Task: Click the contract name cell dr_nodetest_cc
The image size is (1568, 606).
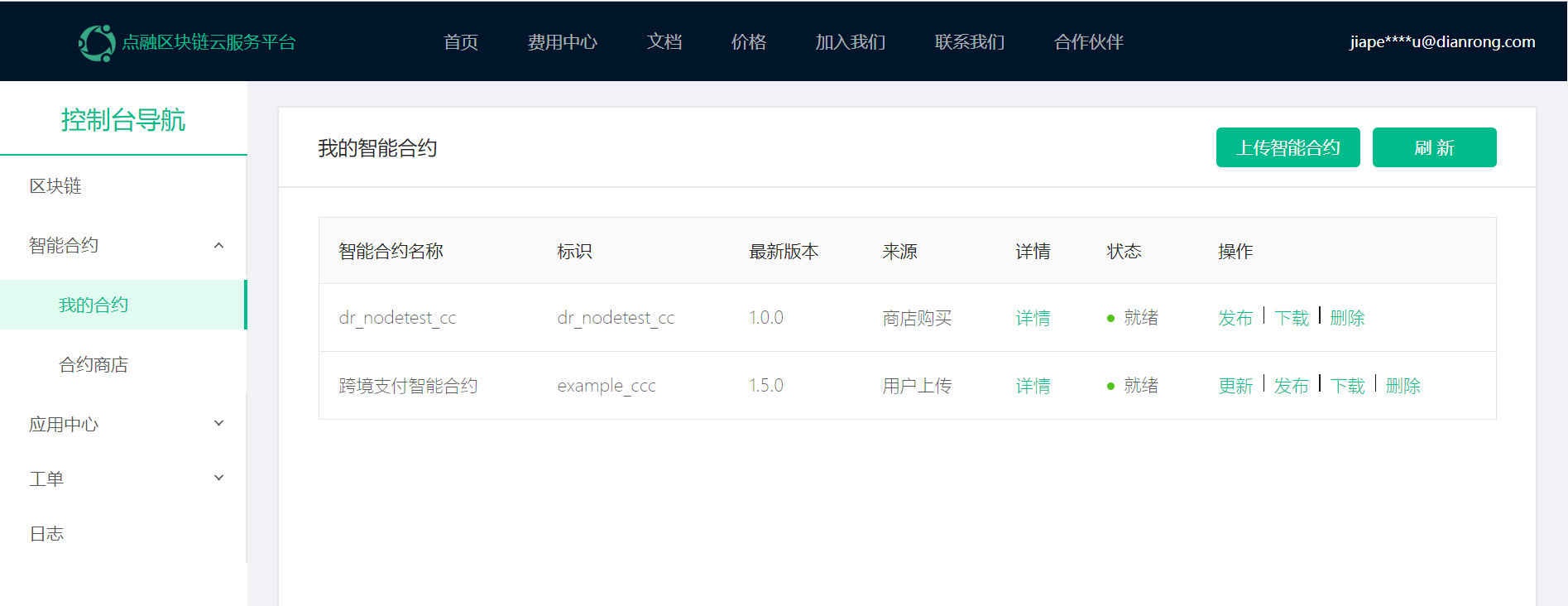Action: [x=397, y=318]
